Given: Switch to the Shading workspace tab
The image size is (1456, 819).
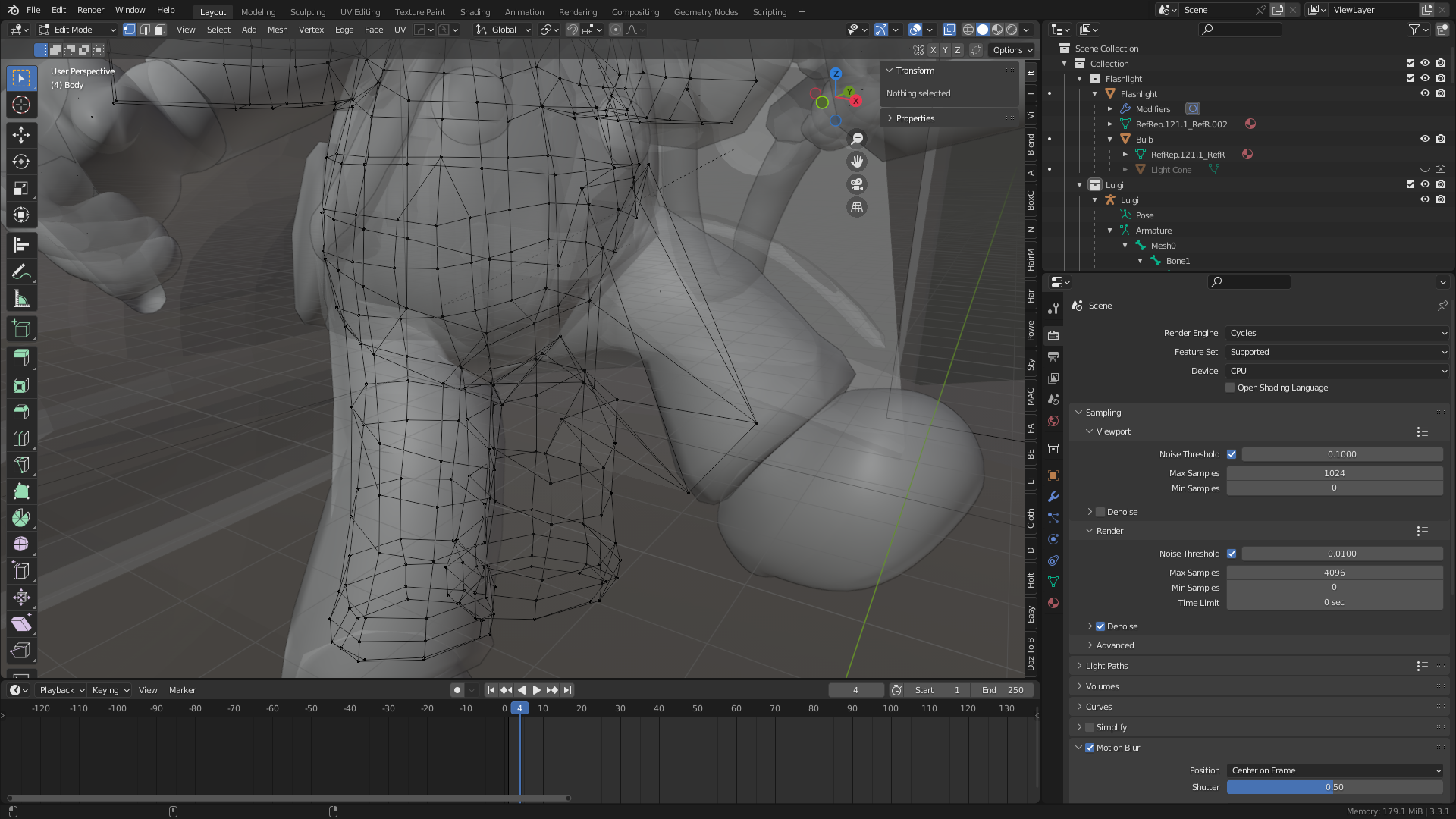Looking at the screenshot, I should (x=475, y=11).
